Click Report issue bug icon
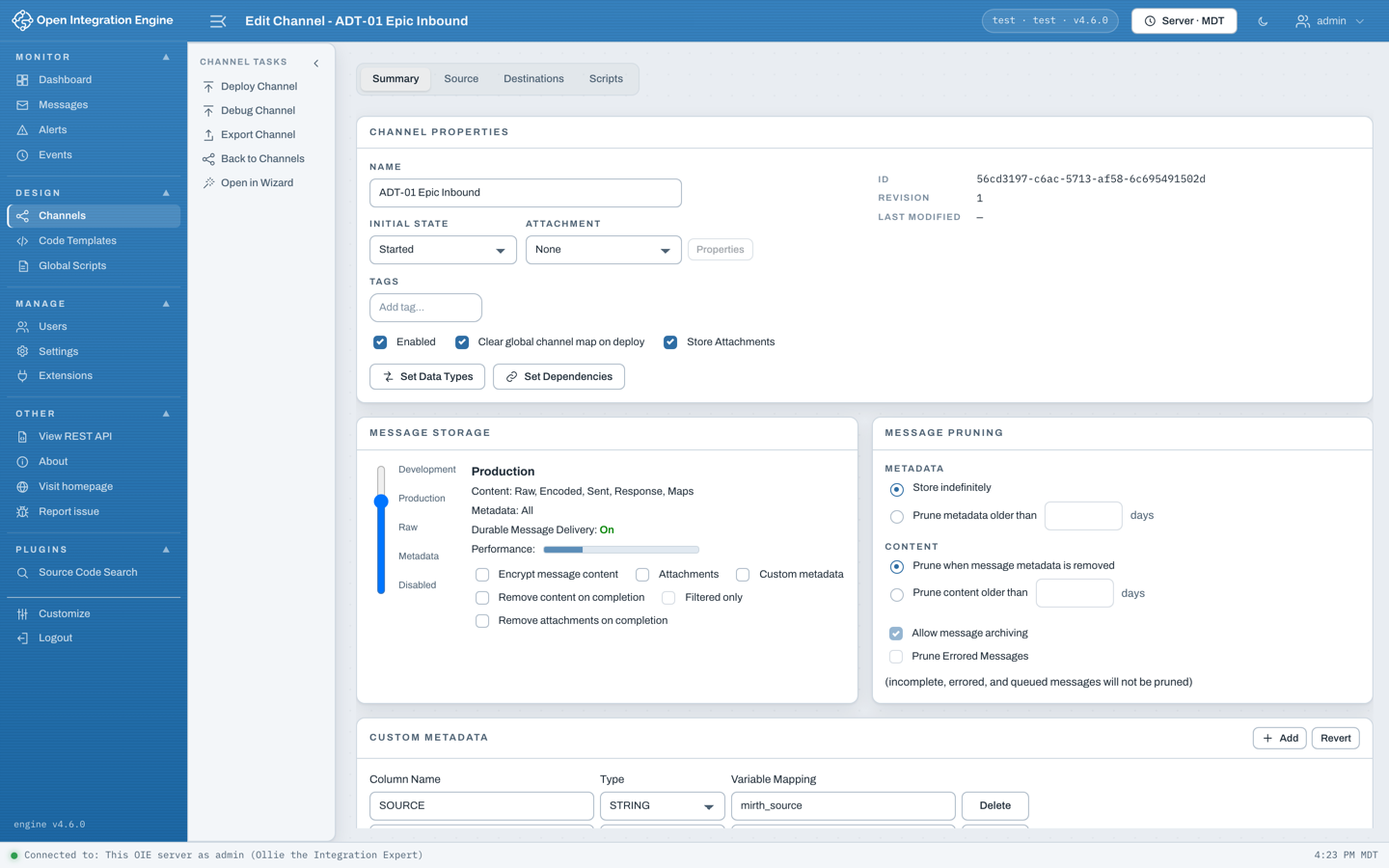1389x868 pixels. point(22,512)
